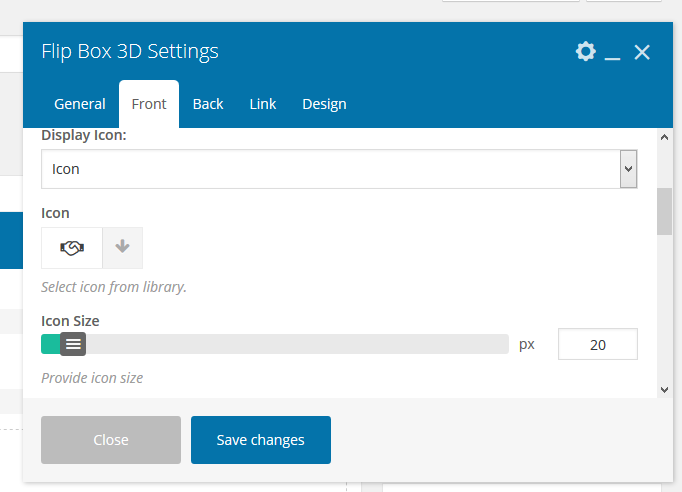Click the Save changes button
The image size is (682, 492).
261,440
